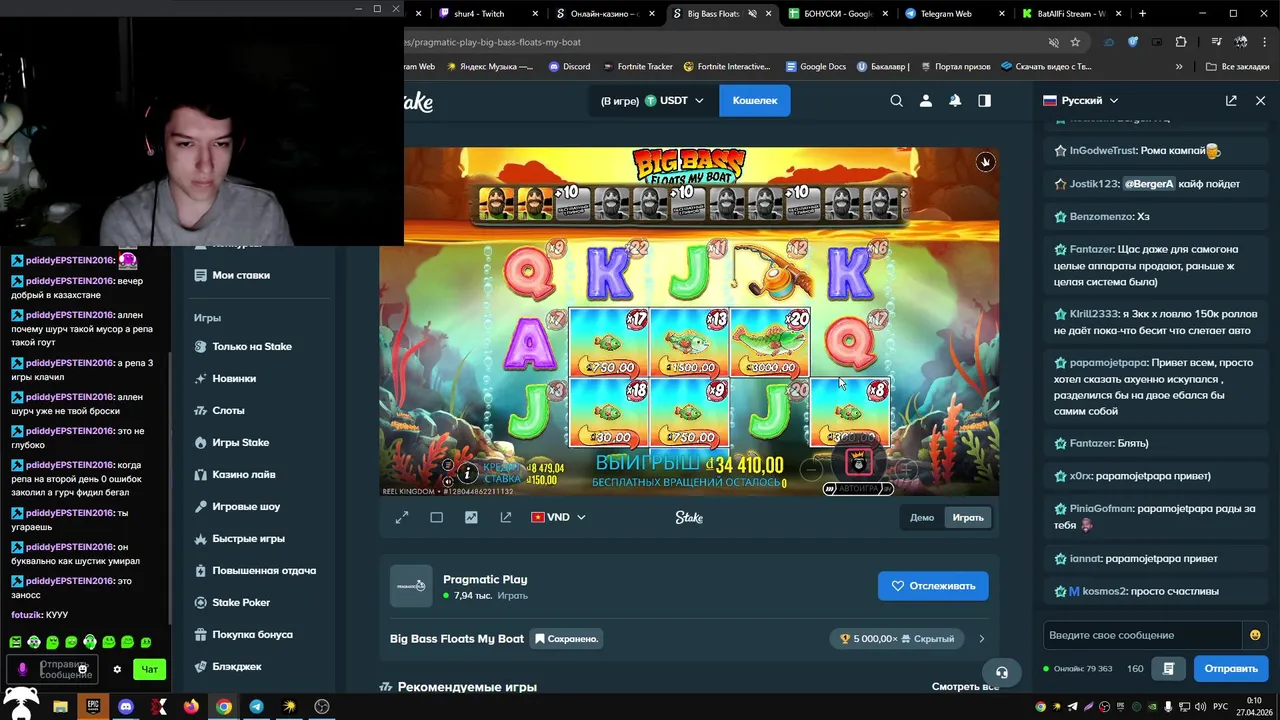The width and height of the screenshot is (1280, 720).
Task: Expand hidden bookmarks chevron
Action: [x=1179, y=67]
